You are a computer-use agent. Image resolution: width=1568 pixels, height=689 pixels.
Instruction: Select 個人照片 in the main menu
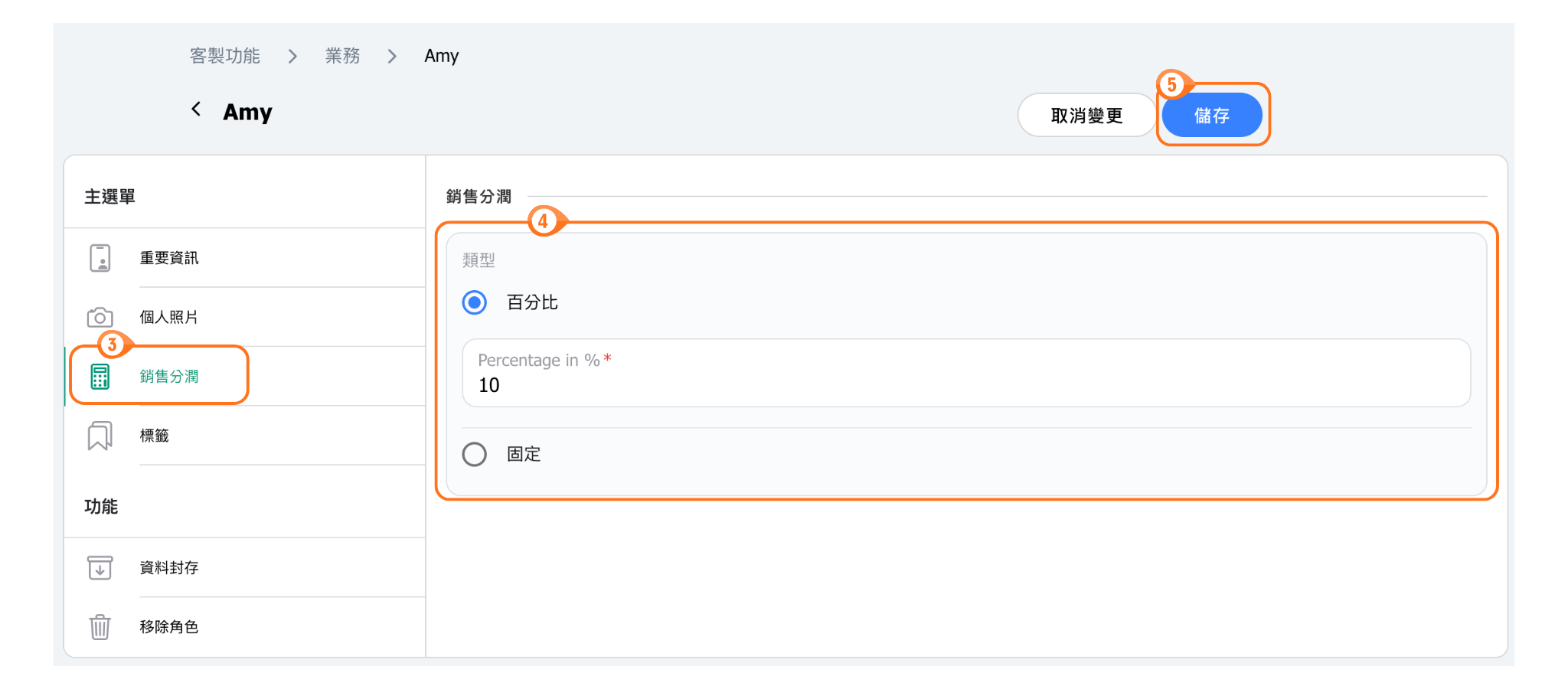(169, 317)
